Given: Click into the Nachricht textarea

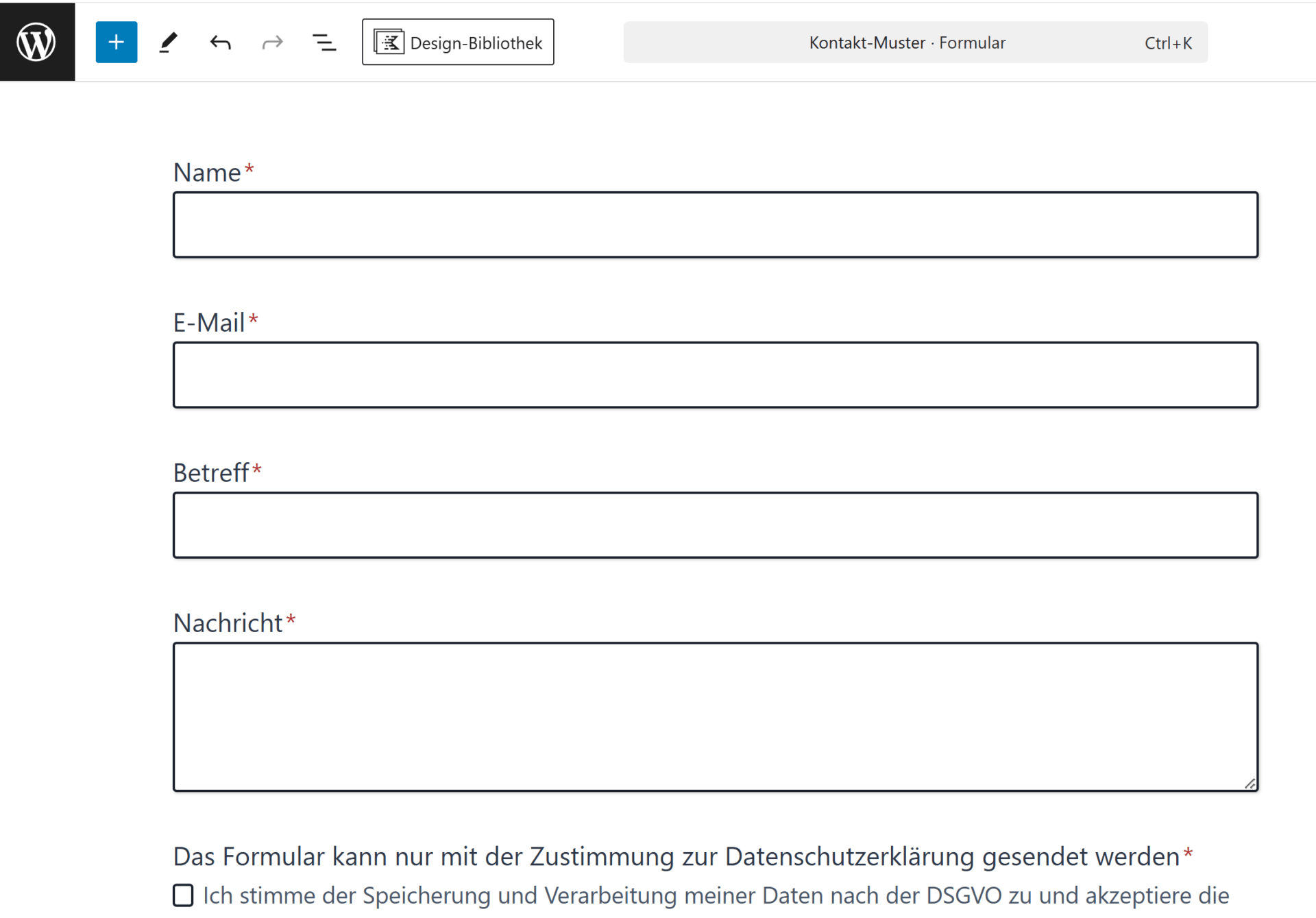Looking at the screenshot, I should 715,716.
